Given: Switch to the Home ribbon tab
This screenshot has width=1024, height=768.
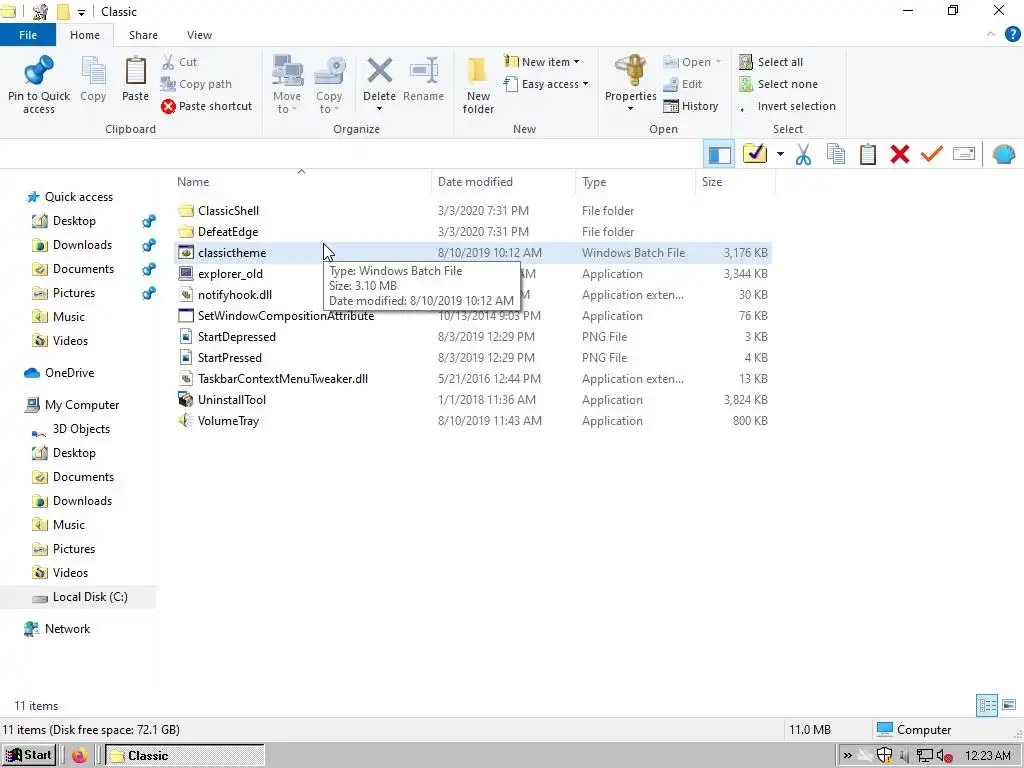Looking at the screenshot, I should point(85,35).
